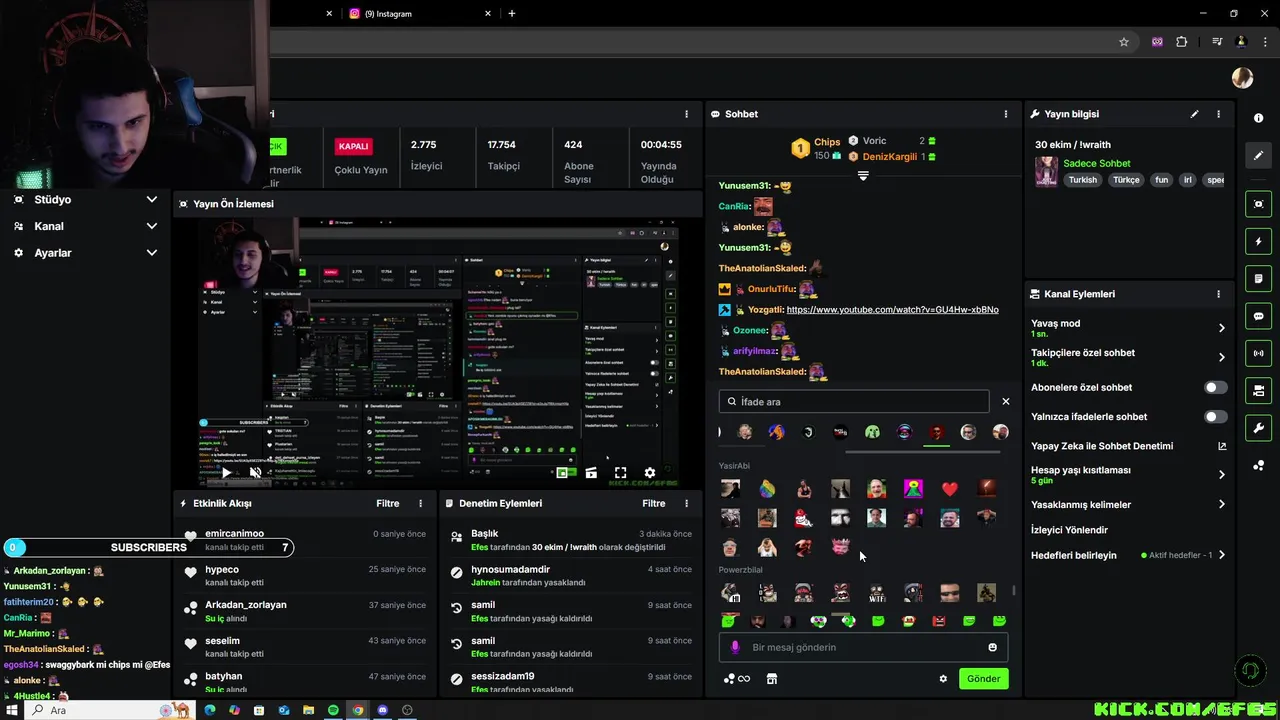Select the last emote set avatar tab
Viewport: 1280px width, 720px height.
[1000, 432]
